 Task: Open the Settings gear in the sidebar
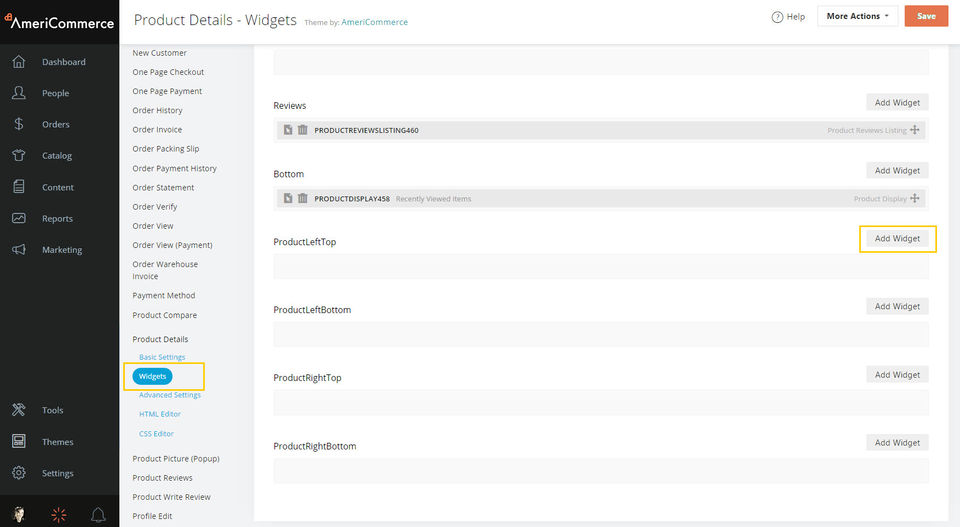pyautogui.click(x=19, y=473)
